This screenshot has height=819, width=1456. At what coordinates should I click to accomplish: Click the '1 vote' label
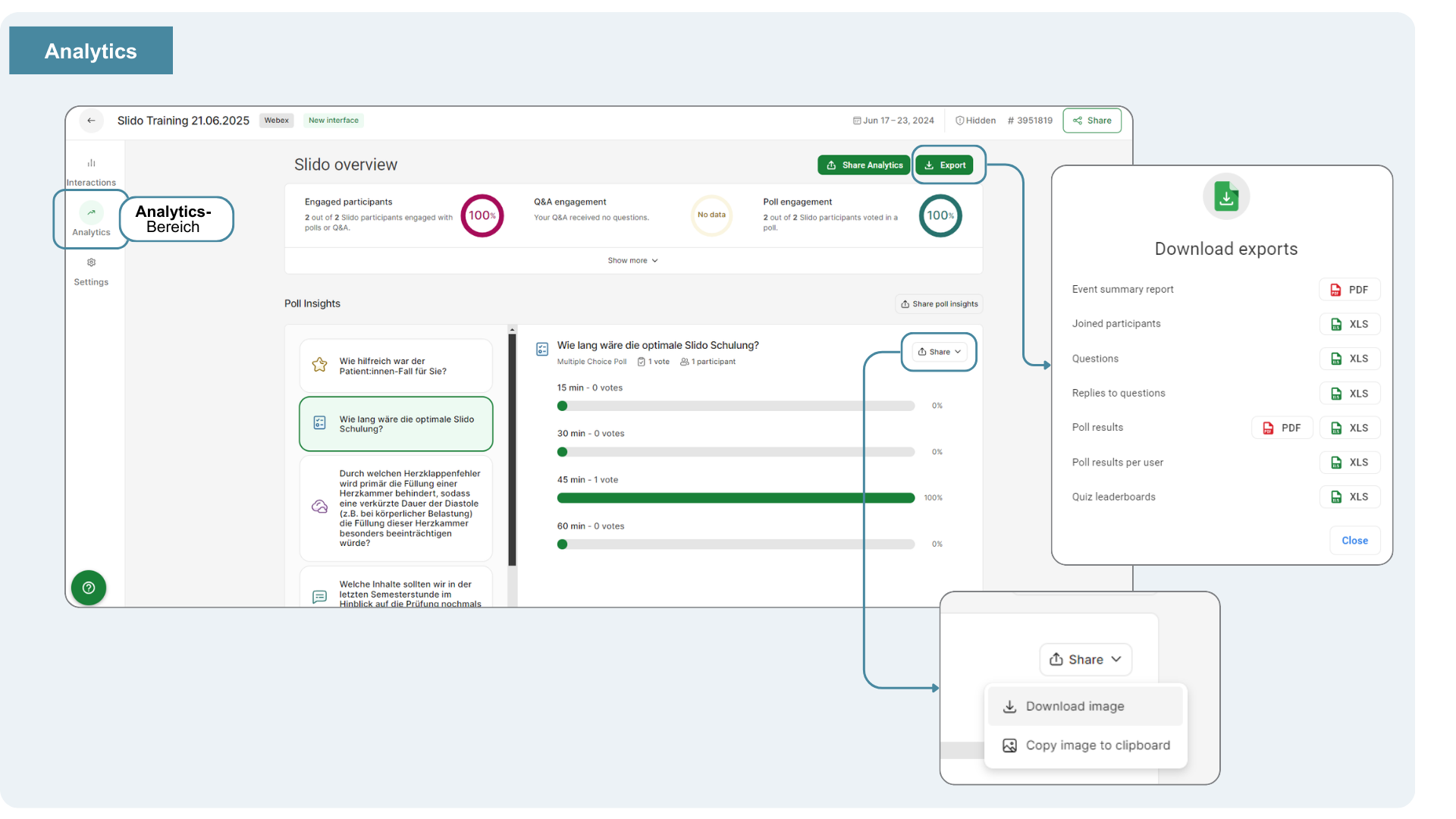[x=654, y=362]
